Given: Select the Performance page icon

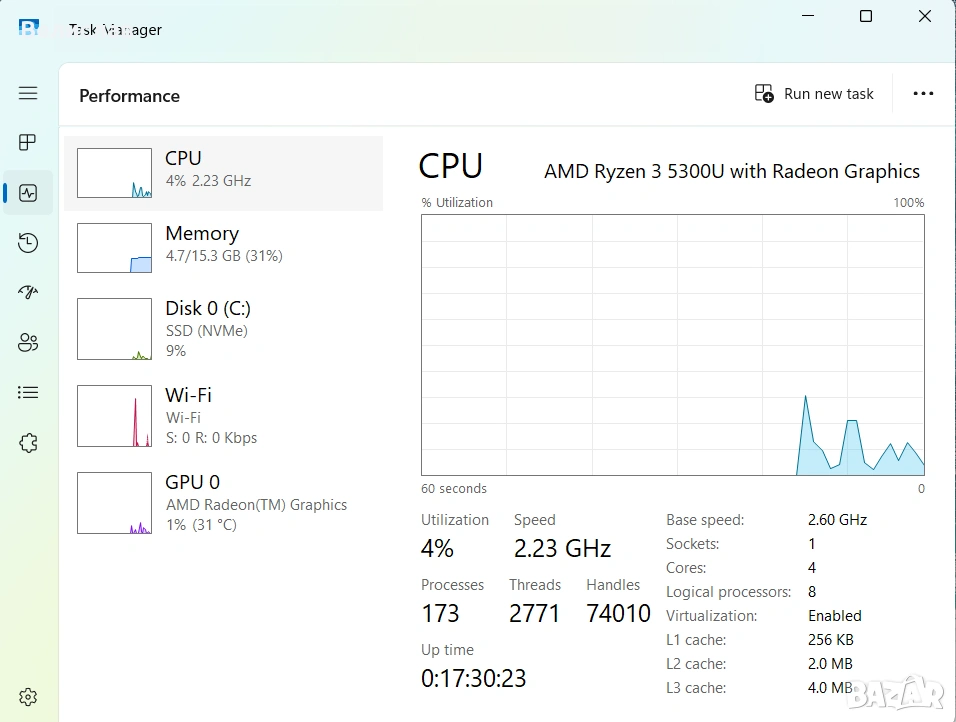Looking at the screenshot, I should pyautogui.click(x=28, y=193).
